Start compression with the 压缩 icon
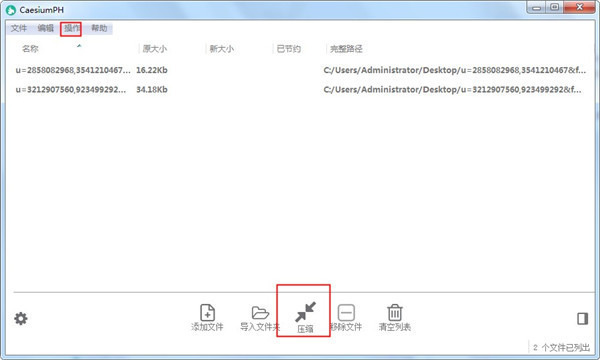This screenshot has width=600, height=360. click(x=305, y=312)
